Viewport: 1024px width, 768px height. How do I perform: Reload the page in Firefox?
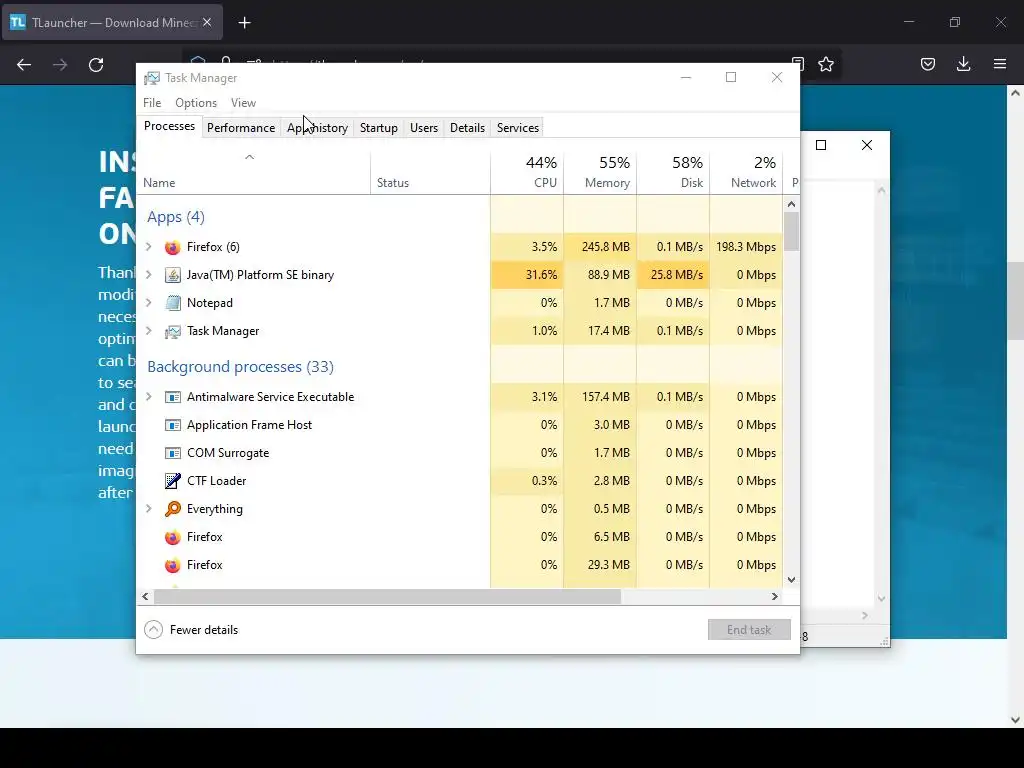coord(96,65)
